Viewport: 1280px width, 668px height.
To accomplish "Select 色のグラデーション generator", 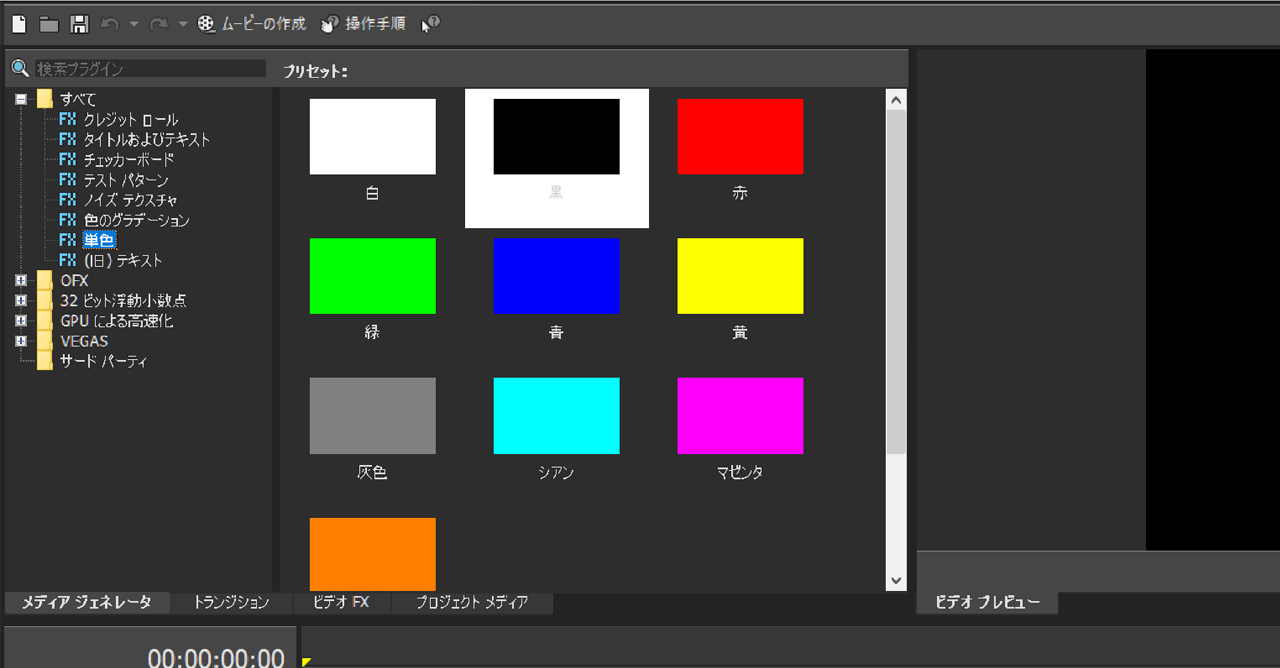I will pos(136,220).
